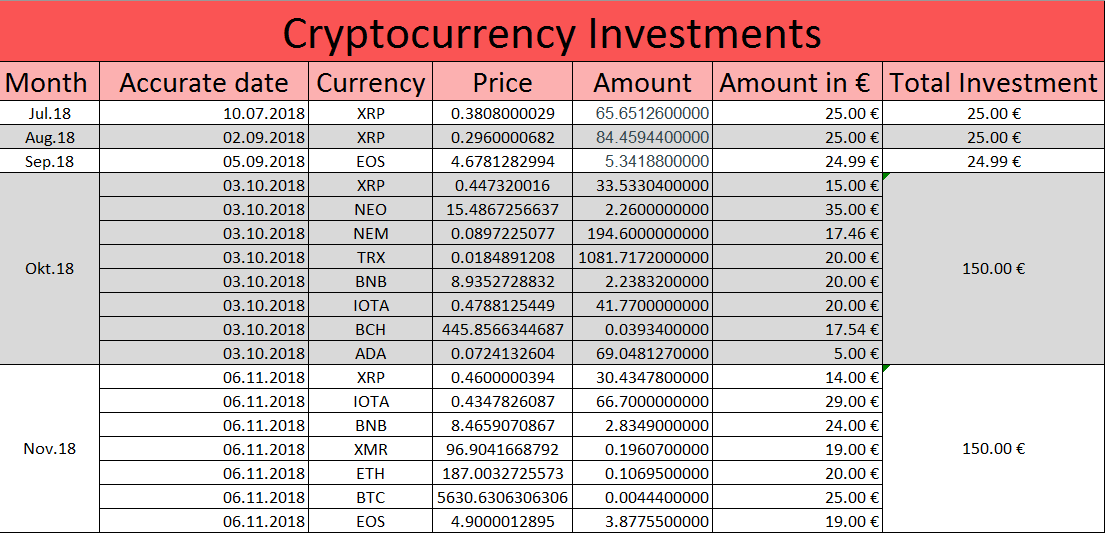The height and width of the screenshot is (533, 1105).
Task: Select the NEO currency cell
Action: pos(371,209)
